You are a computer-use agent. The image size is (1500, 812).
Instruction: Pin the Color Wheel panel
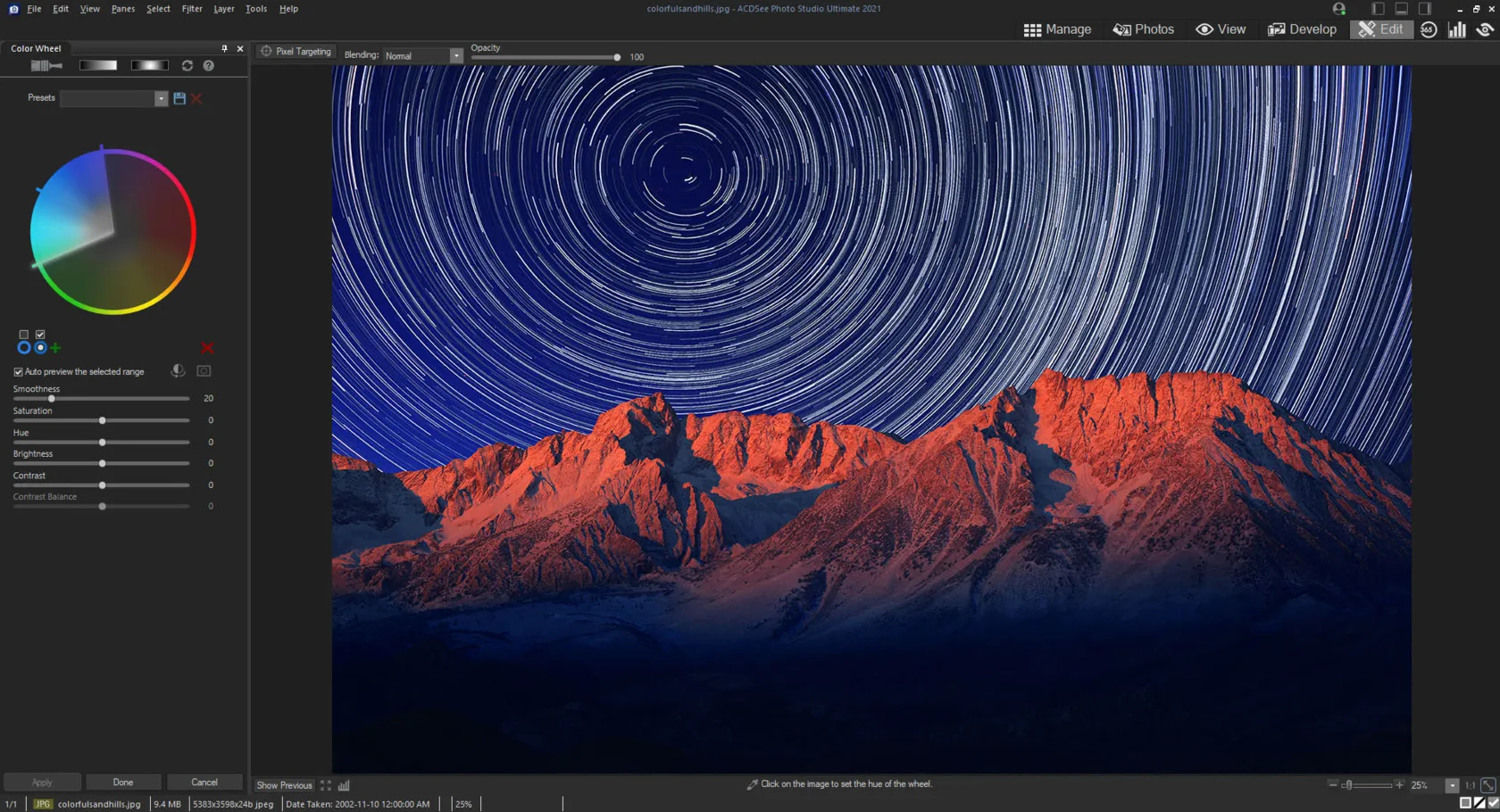tap(224, 49)
